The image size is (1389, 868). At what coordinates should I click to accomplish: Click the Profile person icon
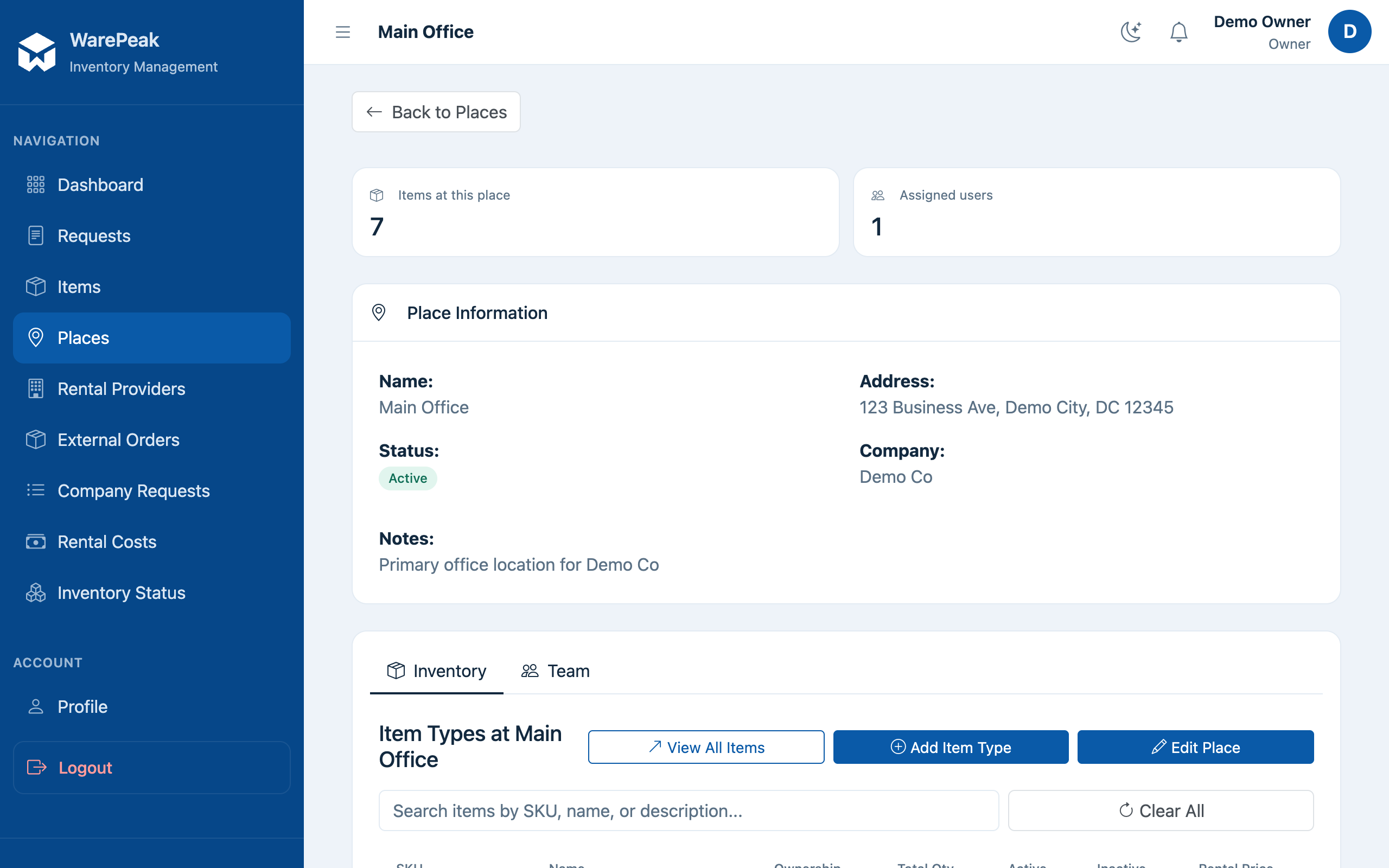[36, 707]
